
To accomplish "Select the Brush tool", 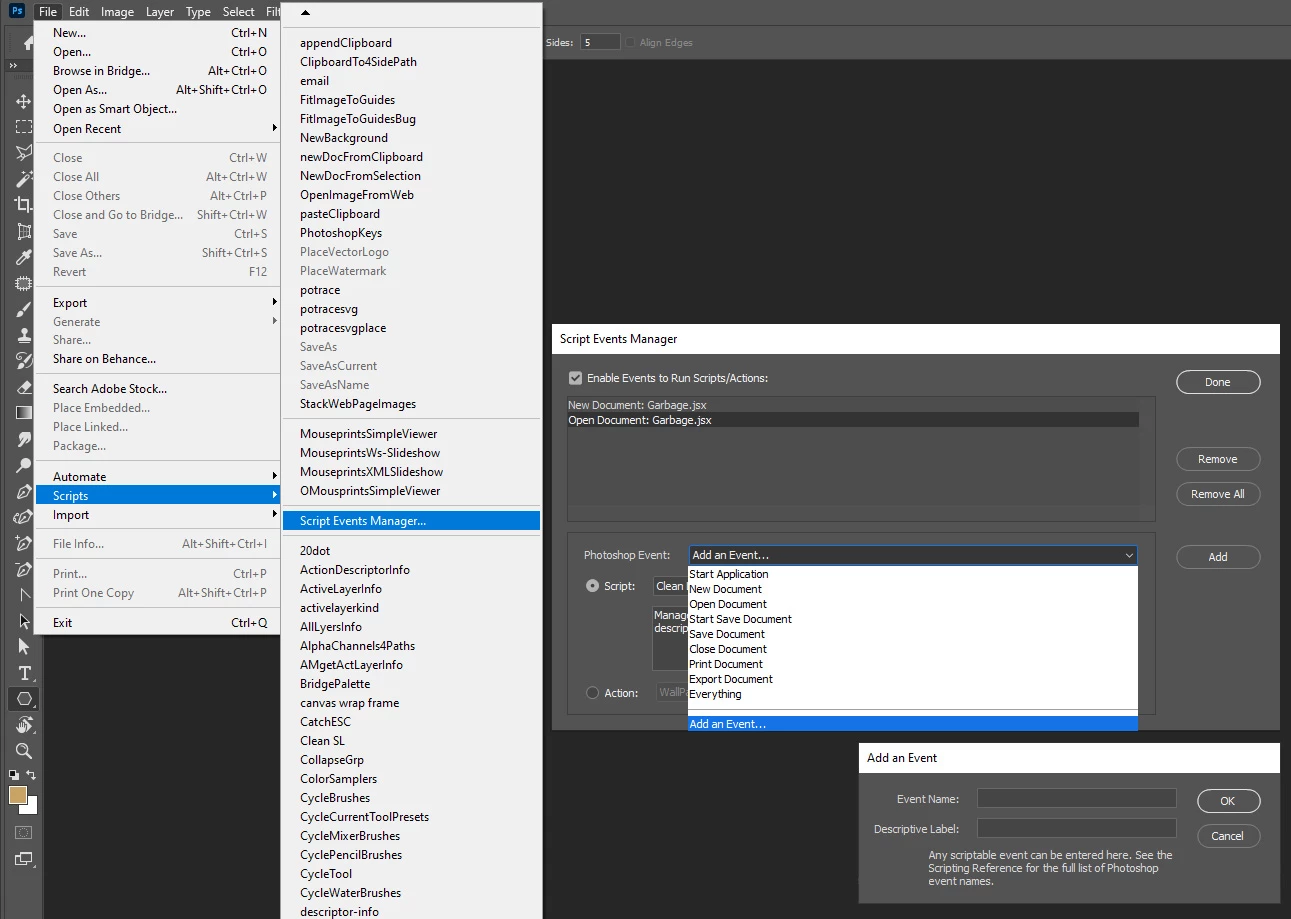I will pos(23,310).
